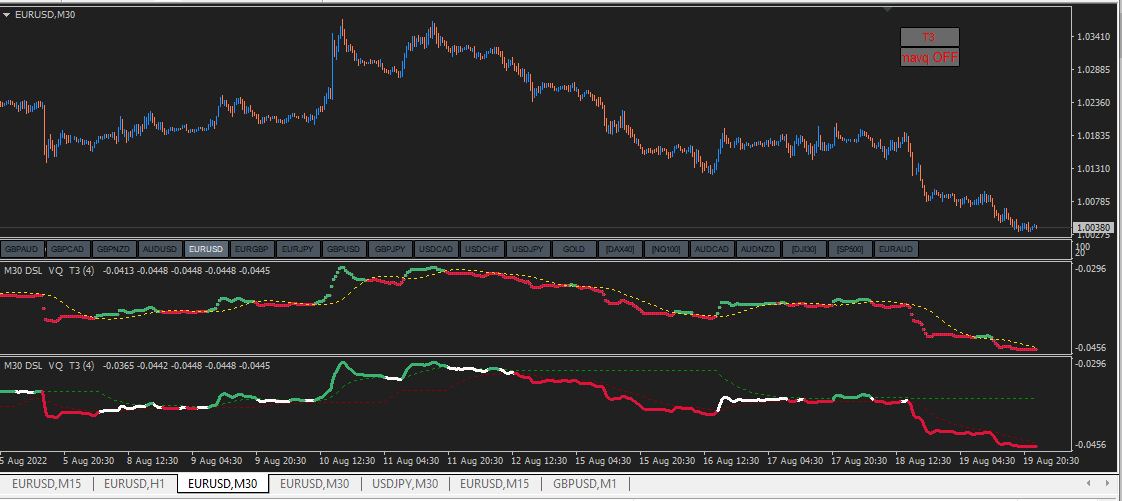Open the EURUSD,M15 tab adjacent to GBPUSD,M1
Screen dimensions: 1122x501
[x=494, y=484]
